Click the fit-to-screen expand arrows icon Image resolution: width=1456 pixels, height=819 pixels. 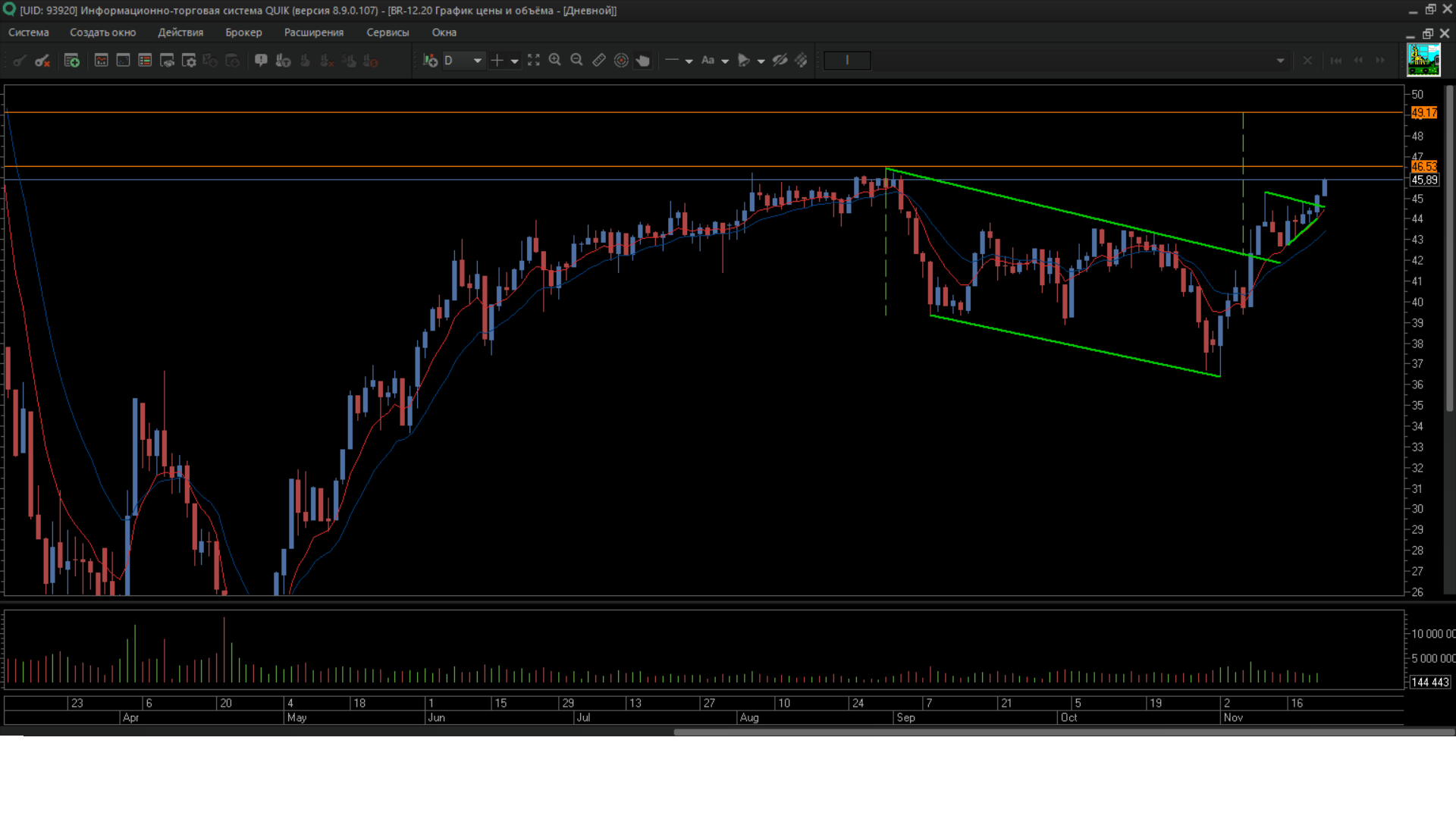tap(534, 61)
